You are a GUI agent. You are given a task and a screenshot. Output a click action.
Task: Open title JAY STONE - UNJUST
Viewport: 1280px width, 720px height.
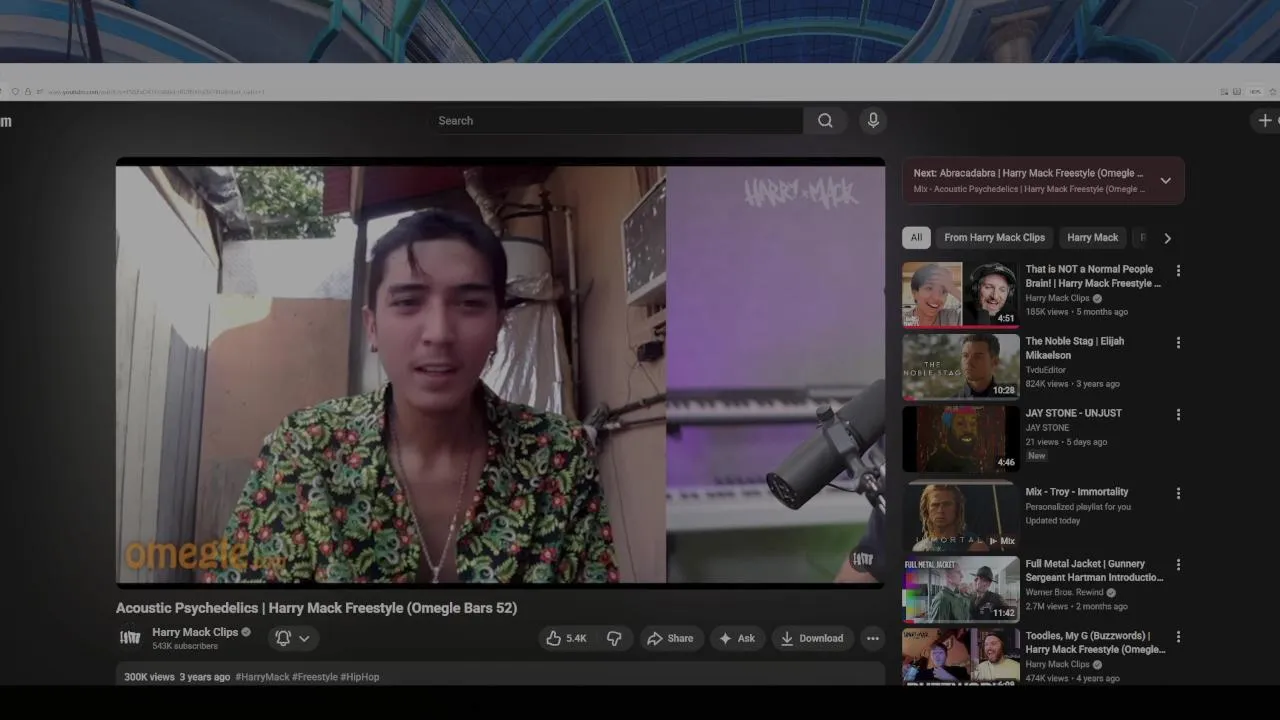[x=1073, y=413]
